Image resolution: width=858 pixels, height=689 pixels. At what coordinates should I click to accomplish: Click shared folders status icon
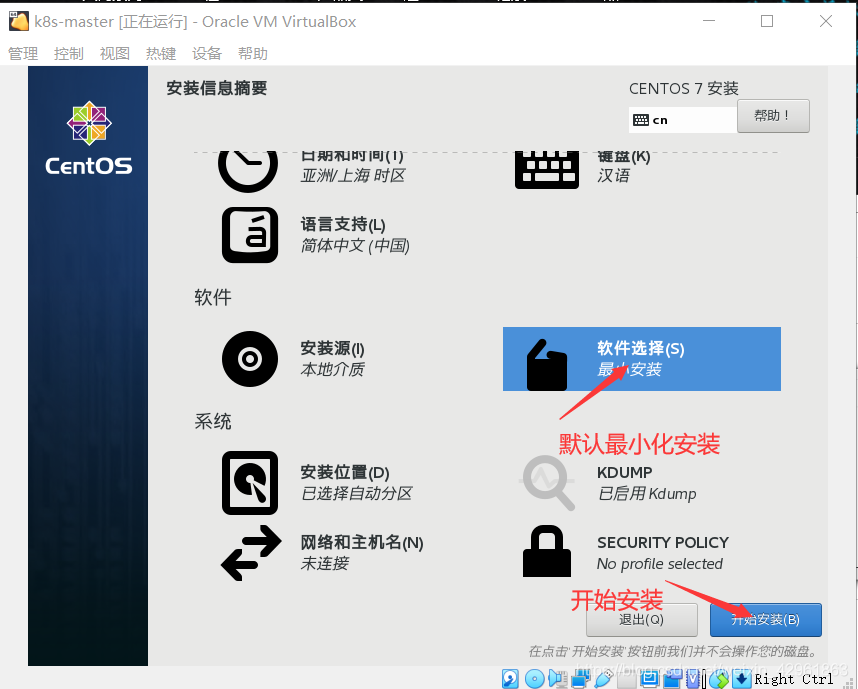click(x=627, y=679)
